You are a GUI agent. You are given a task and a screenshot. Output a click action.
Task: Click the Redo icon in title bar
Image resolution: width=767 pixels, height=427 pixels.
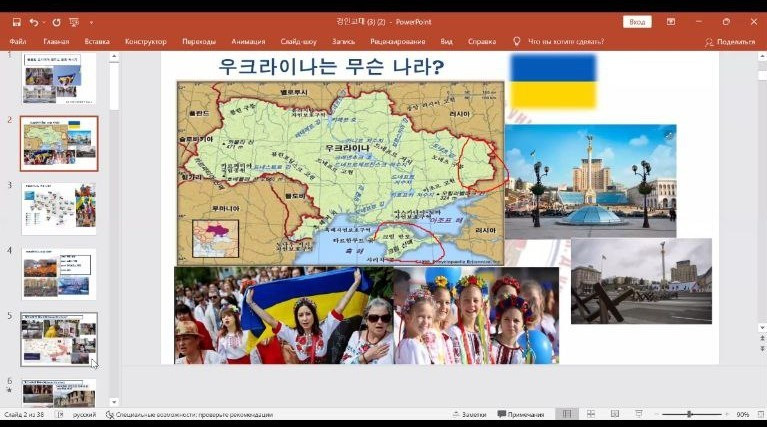click(56, 21)
